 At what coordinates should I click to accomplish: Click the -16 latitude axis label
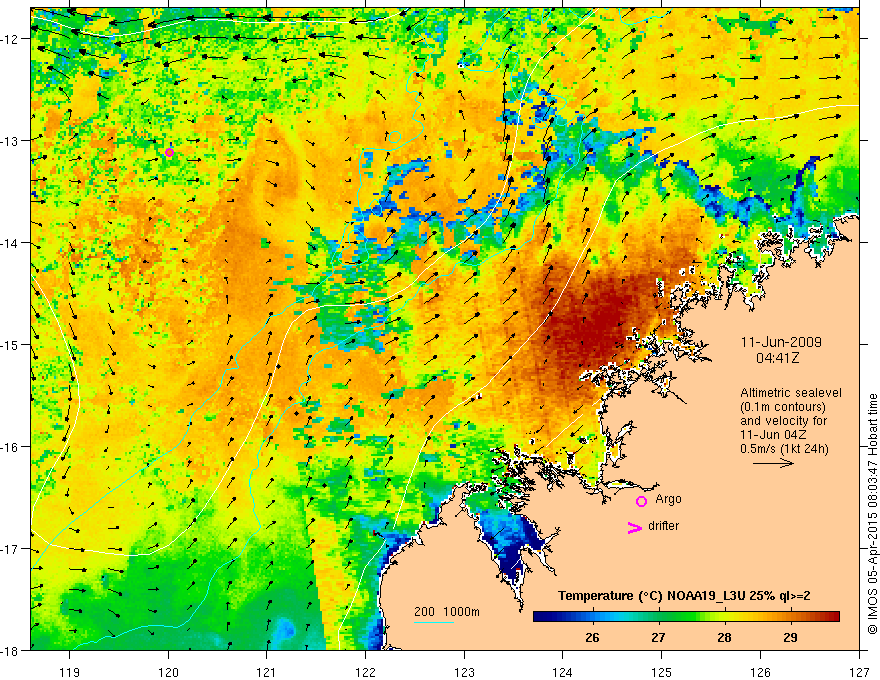pos(11,447)
